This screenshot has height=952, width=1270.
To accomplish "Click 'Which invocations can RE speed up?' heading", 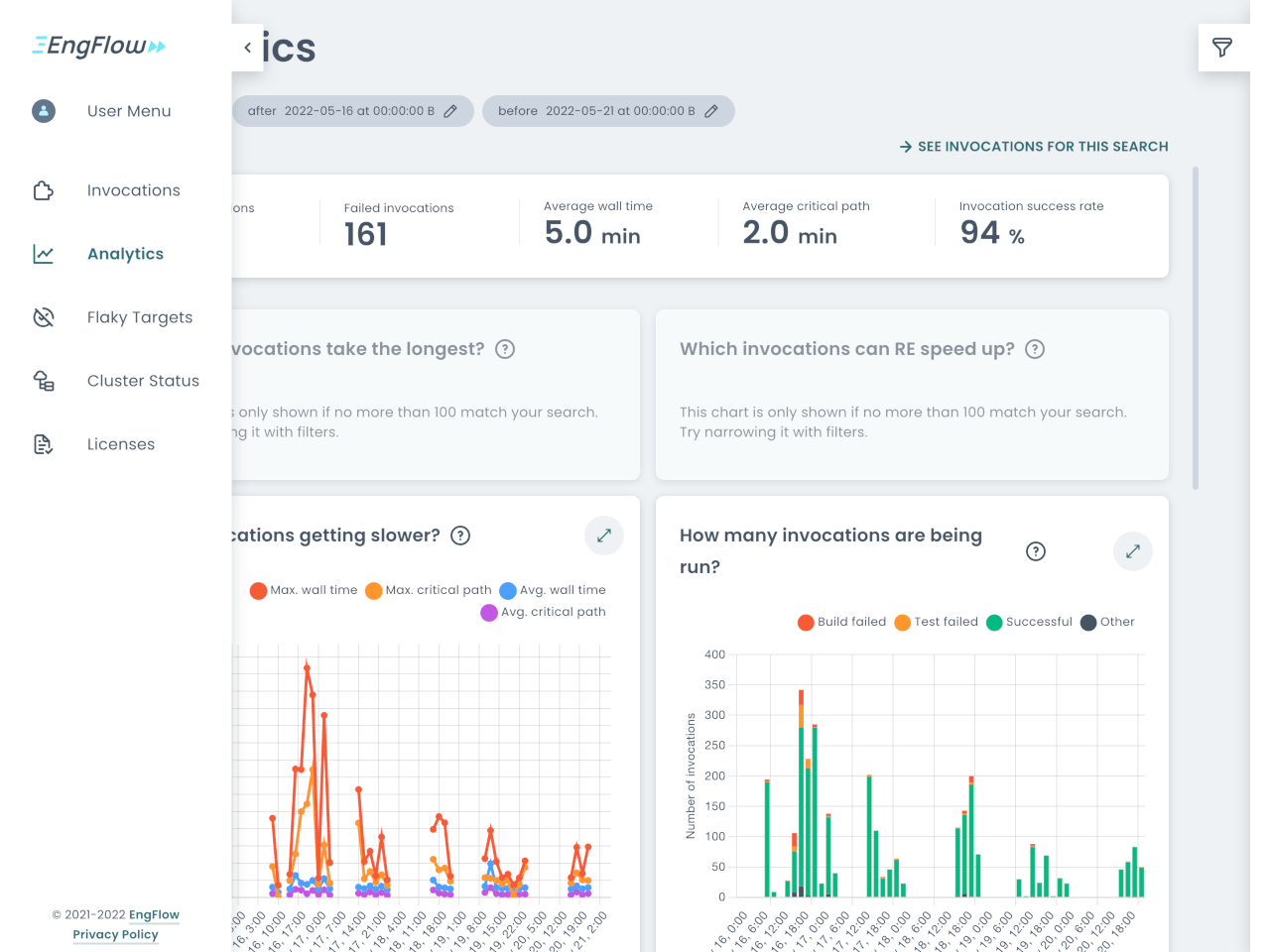I will 847,349.
